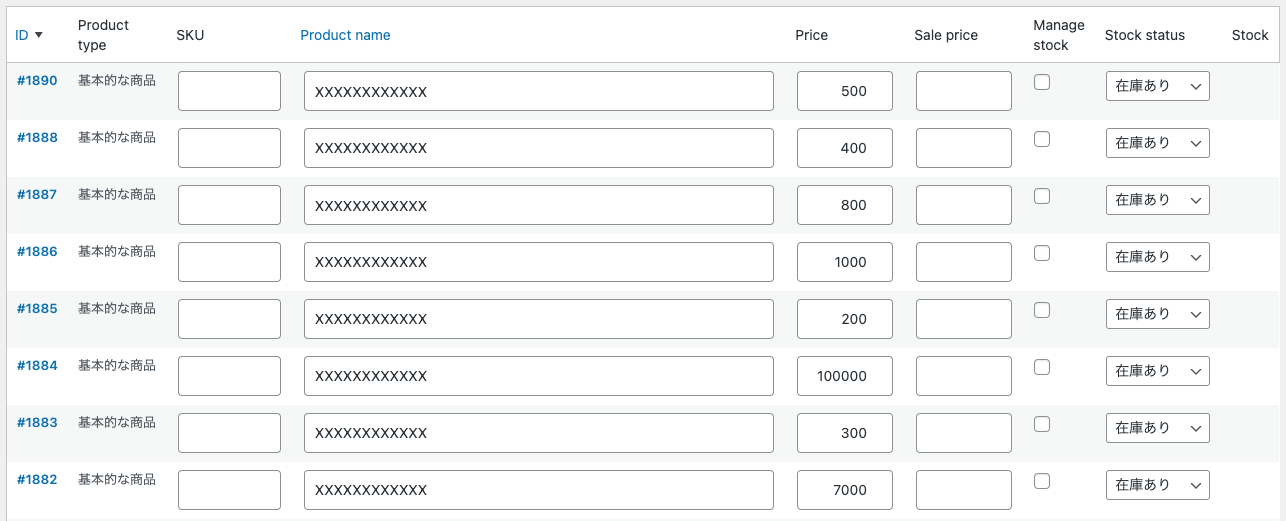Click the ID column sort arrow
The image size is (1286, 521).
point(38,35)
